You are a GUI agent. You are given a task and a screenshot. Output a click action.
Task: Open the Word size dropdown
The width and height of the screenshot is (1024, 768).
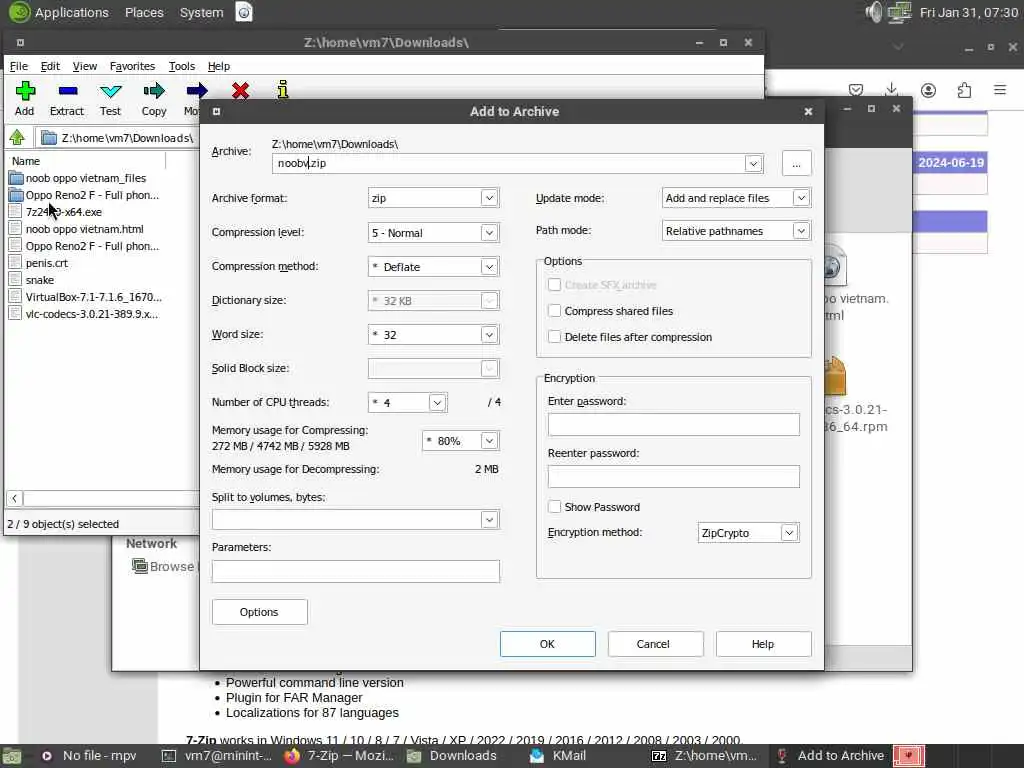tap(489, 334)
